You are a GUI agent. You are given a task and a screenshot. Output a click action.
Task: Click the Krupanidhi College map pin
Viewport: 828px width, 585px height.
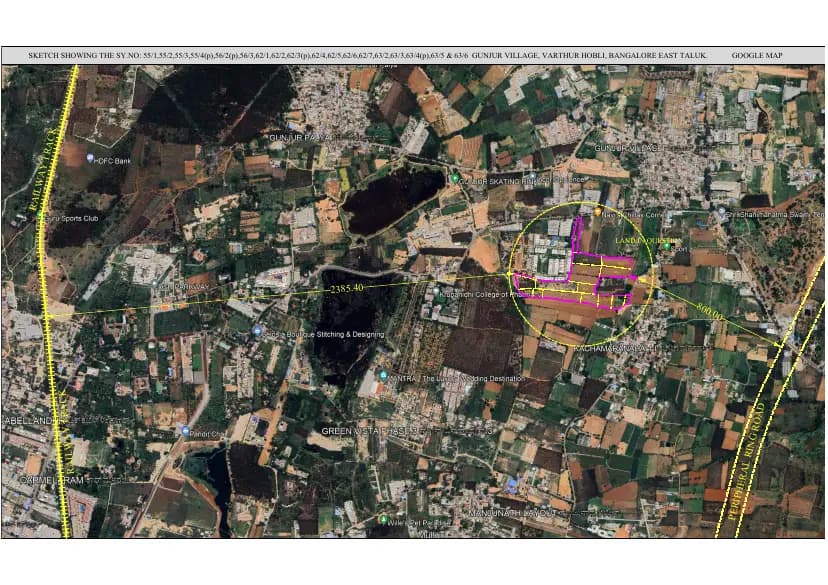click(435, 291)
